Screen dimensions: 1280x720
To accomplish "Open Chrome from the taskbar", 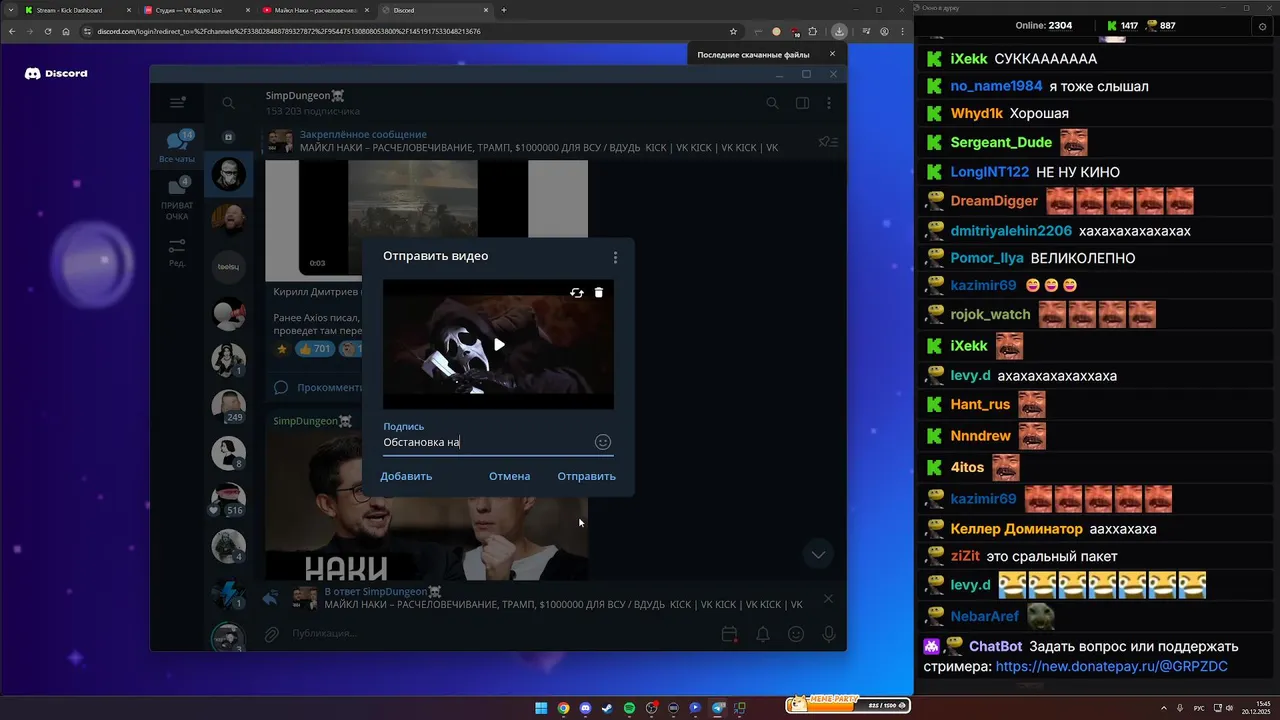I will click(x=563, y=708).
